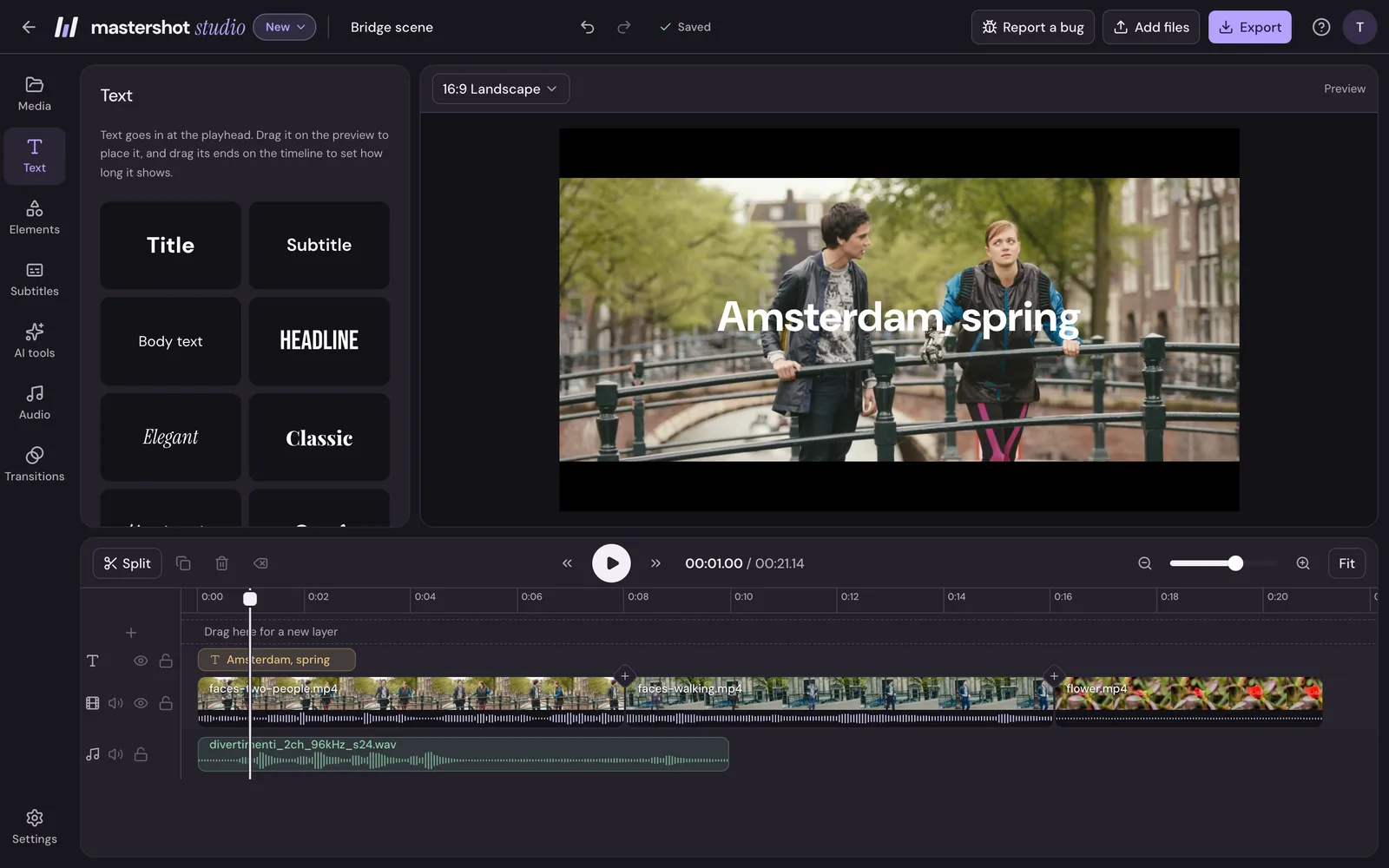Open the user avatar T menu
The width and height of the screenshot is (1389, 868).
(1359, 27)
